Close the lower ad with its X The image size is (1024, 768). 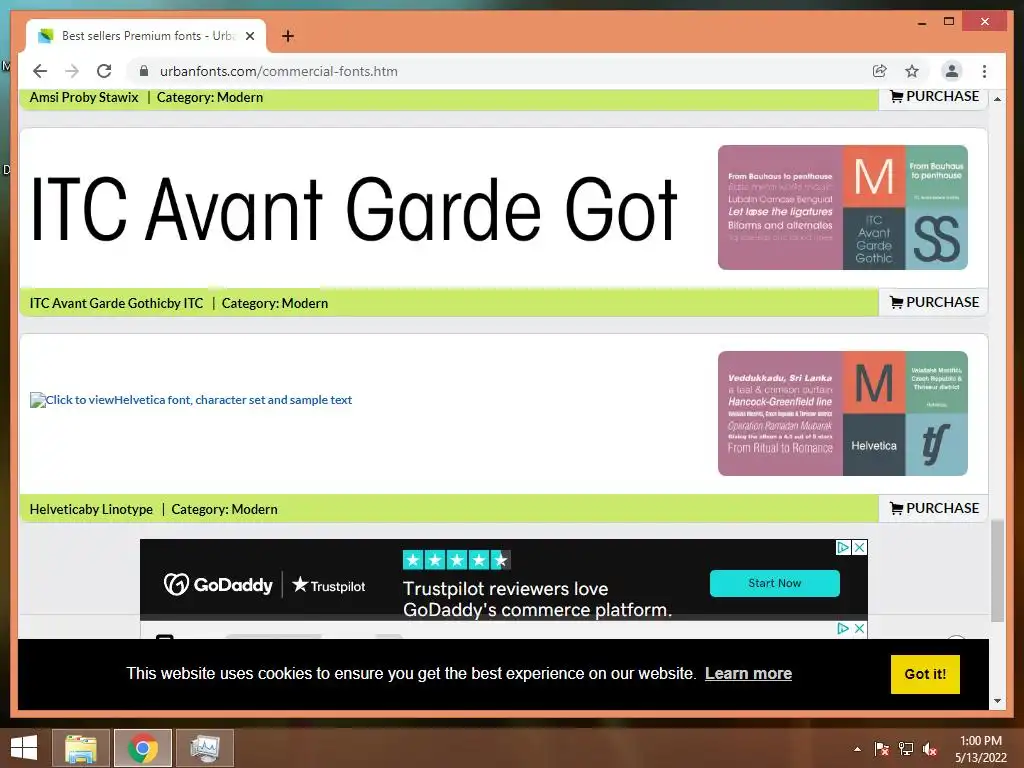[860, 628]
